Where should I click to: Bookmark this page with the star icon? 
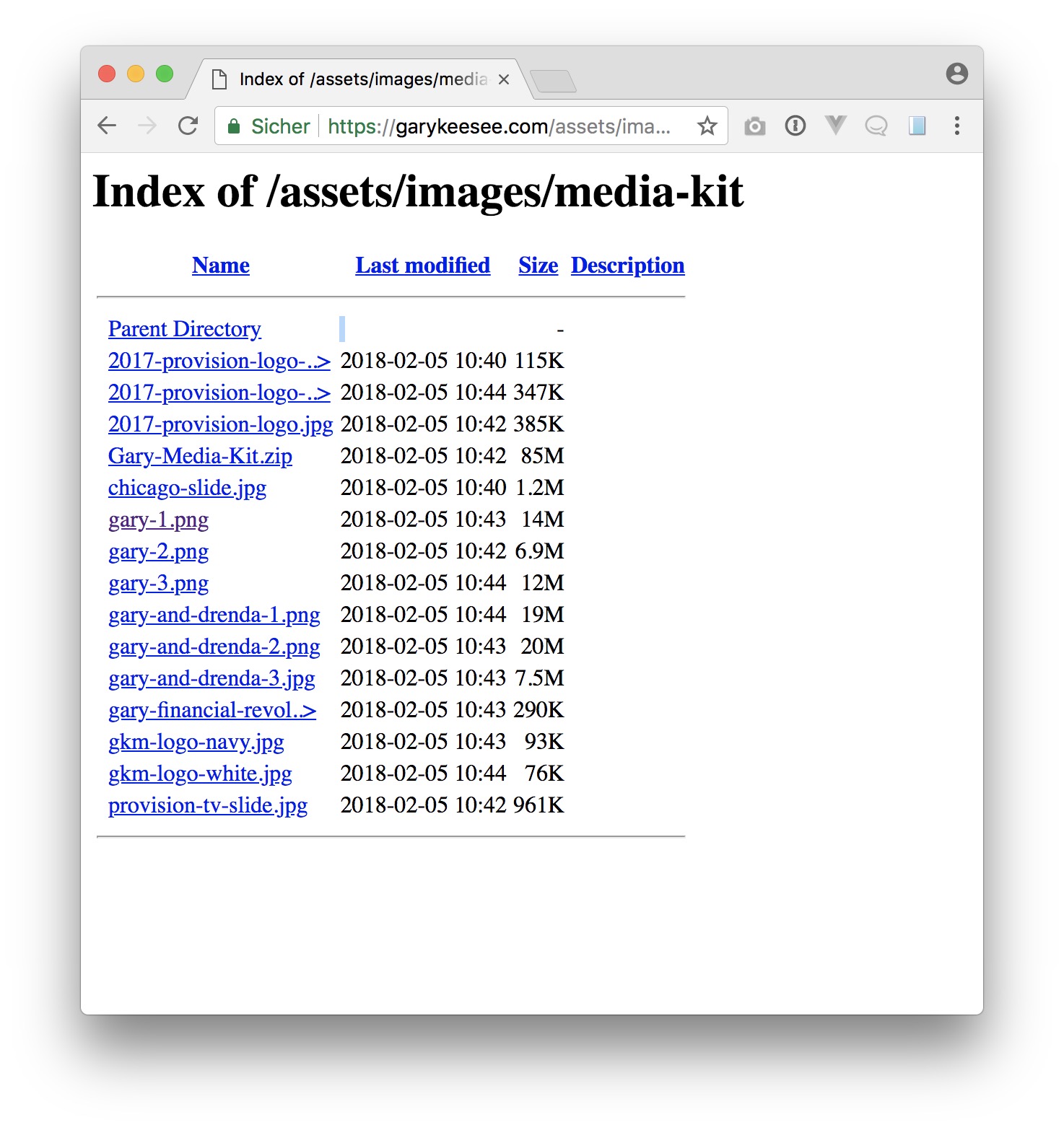(707, 126)
